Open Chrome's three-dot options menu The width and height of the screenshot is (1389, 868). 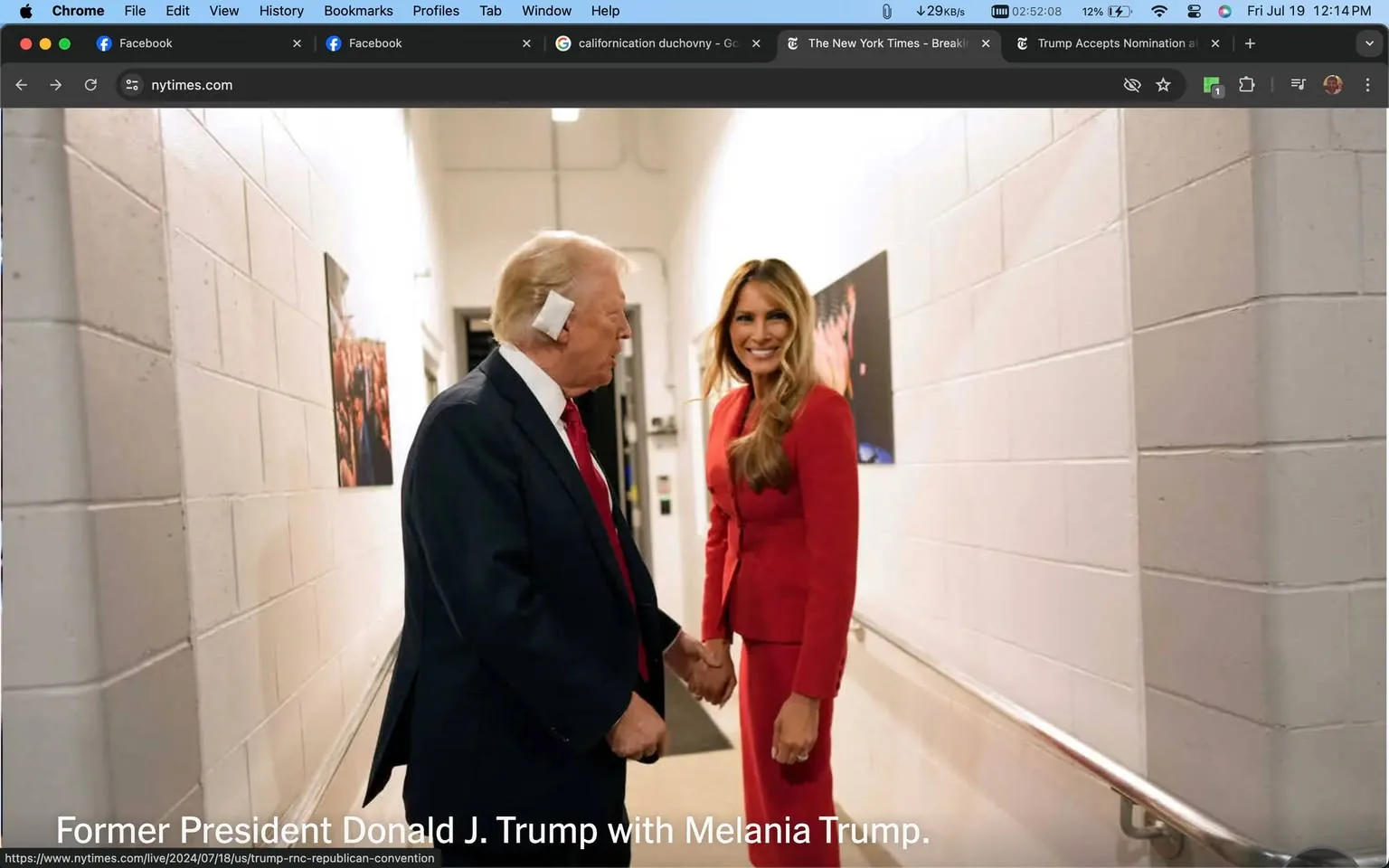[x=1368, y=84]
